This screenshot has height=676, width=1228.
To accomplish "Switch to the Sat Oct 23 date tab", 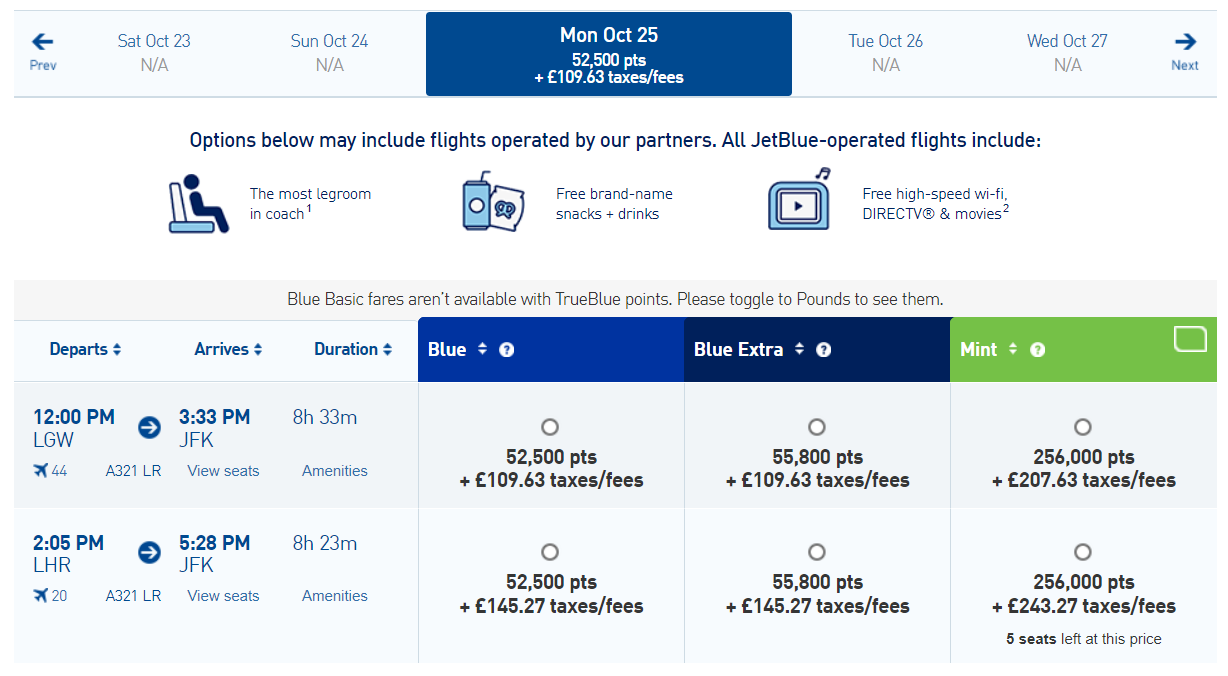I will coord(154,52).
